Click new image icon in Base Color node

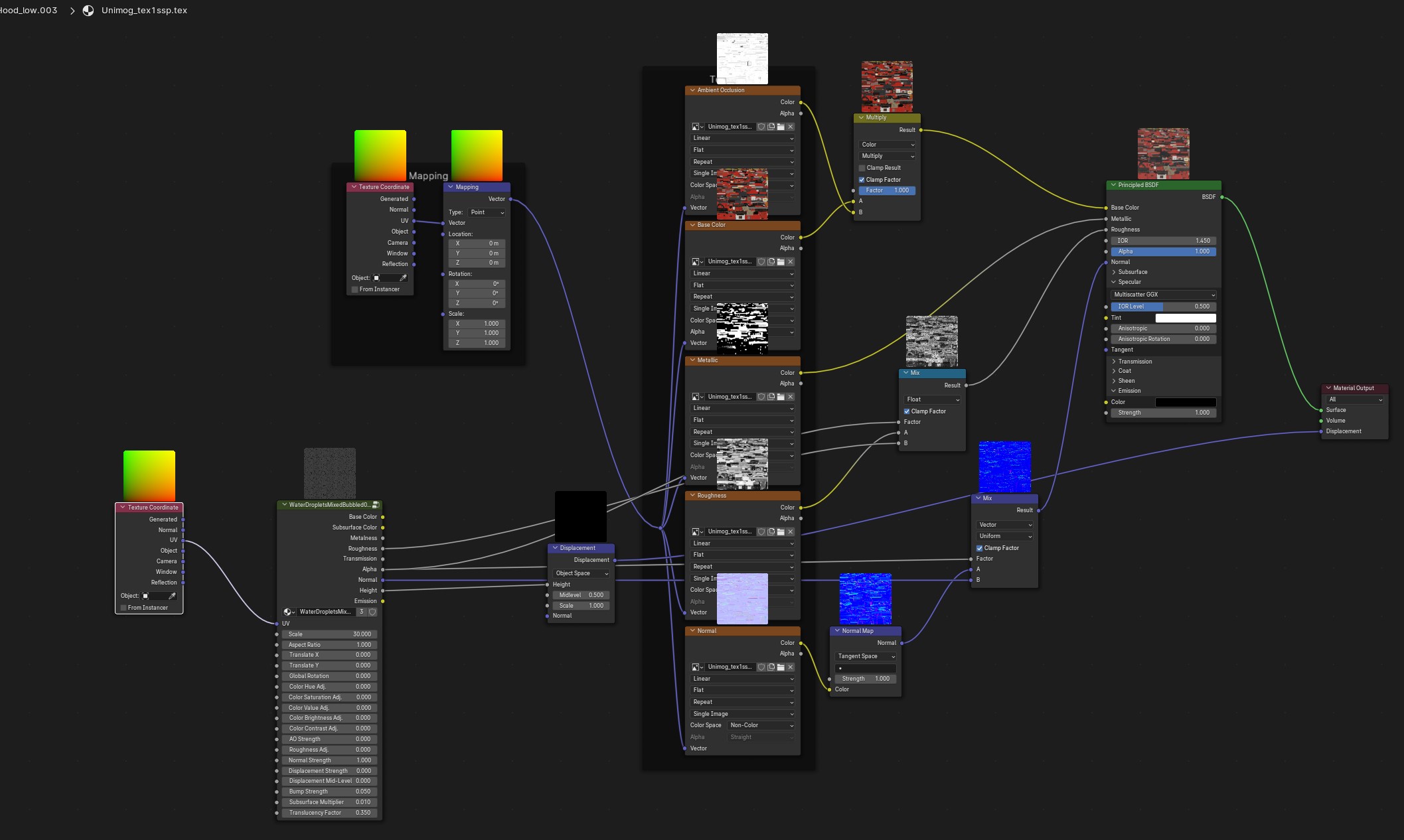point(771,262)
